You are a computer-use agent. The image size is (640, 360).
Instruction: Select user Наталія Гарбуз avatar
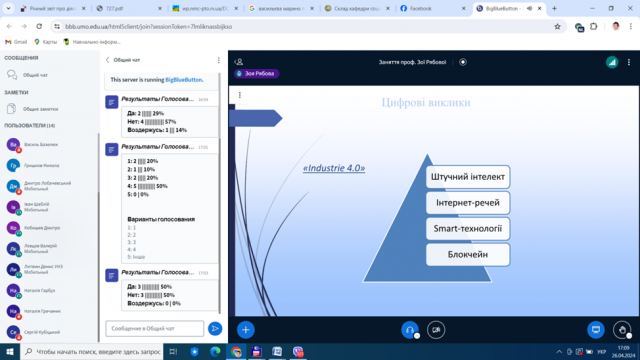(x=13, y=290)
